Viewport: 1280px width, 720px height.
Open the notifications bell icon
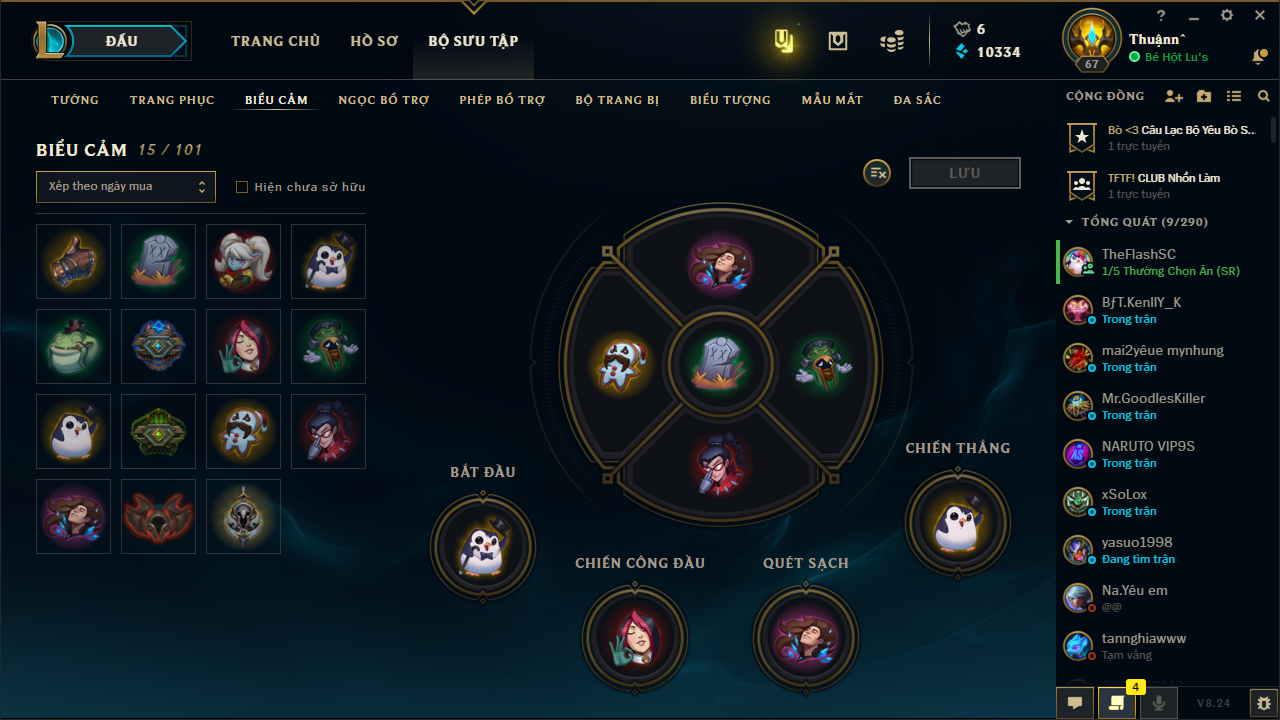tap(1259, 57)
